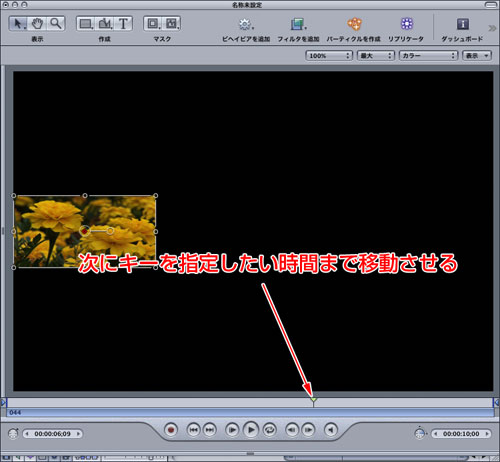This screenshot has width=500, height=462.
Task: Select the arrow selection tool
Action: pos(18,24)
